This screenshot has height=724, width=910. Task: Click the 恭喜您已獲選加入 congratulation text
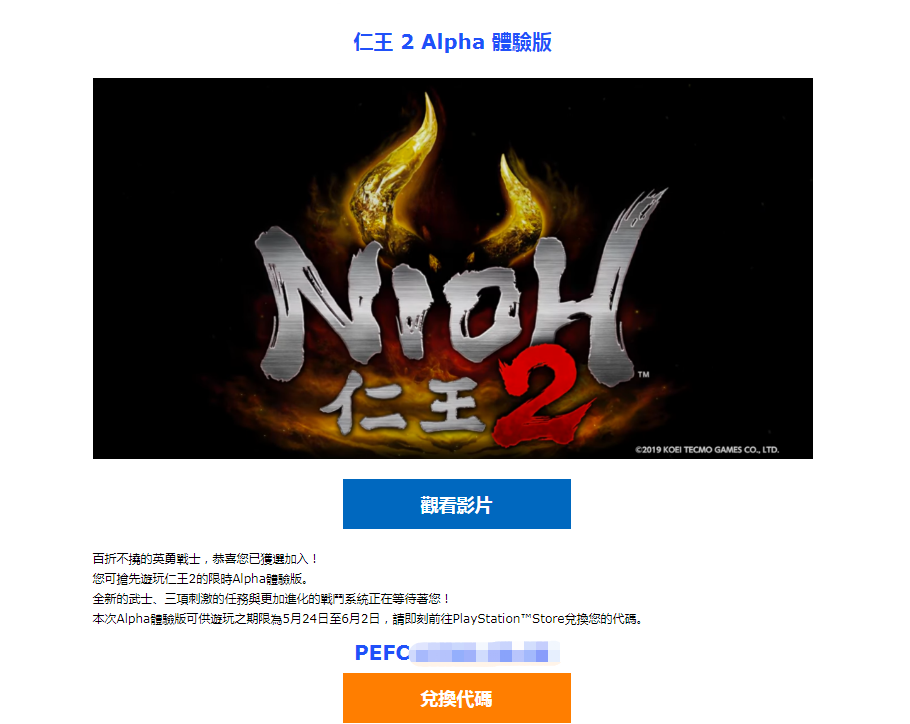(x=260, y=559)
